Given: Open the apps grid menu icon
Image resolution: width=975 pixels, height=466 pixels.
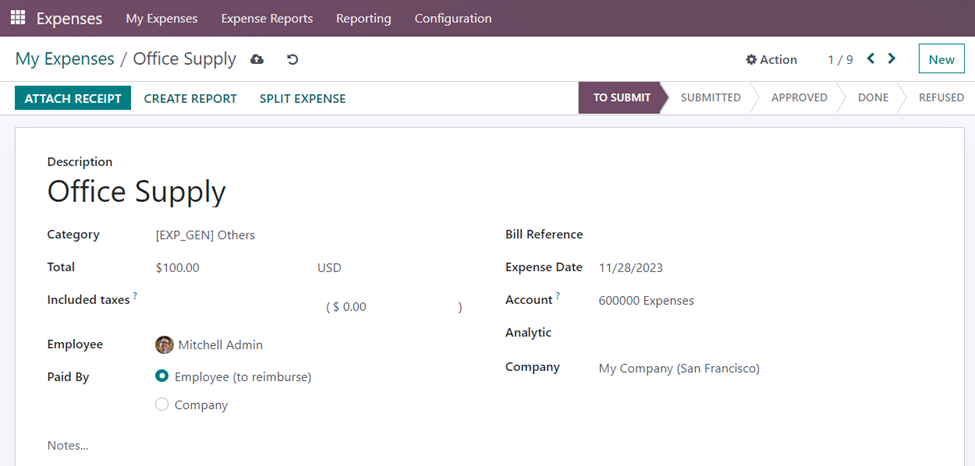Looking at the screenshot, I should (x=18, y=18).
